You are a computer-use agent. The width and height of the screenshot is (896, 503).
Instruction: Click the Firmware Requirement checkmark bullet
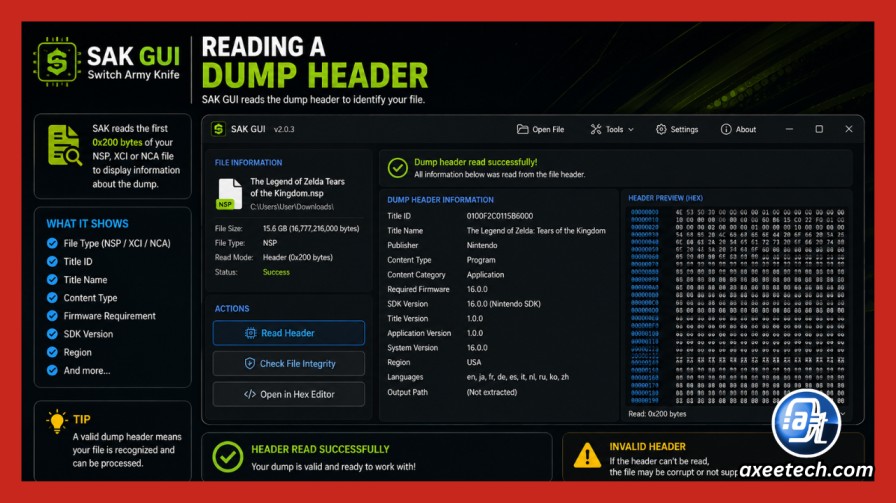click(52, 316)
